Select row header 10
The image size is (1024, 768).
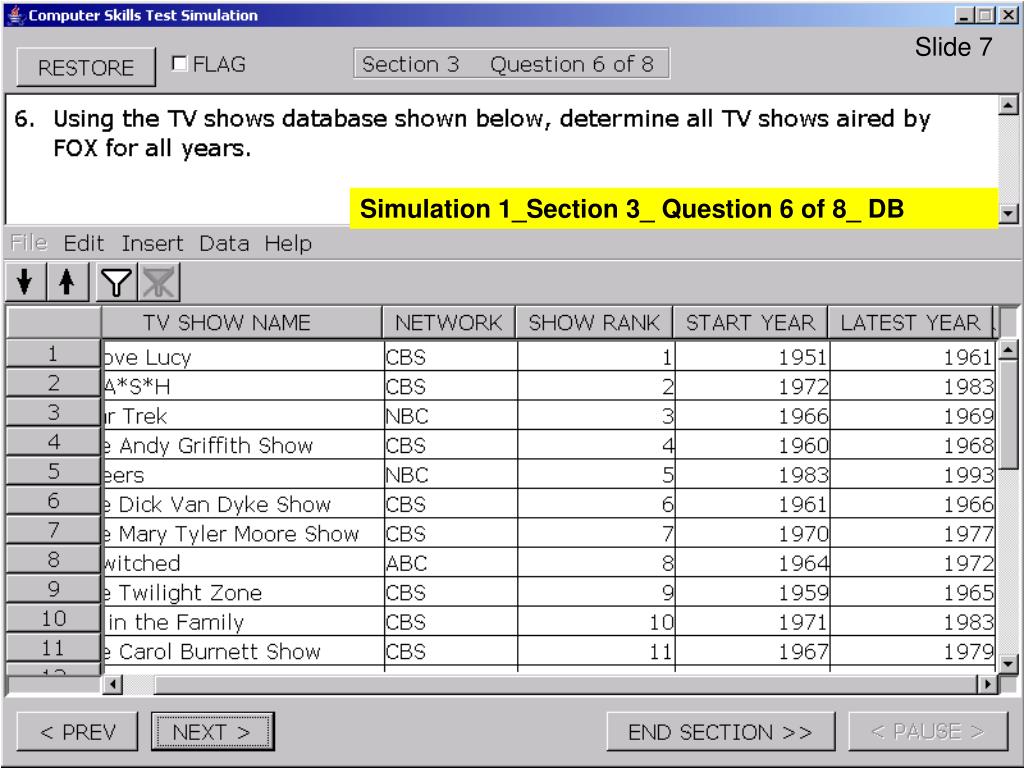pyautogui.click(x=53, y=618)
